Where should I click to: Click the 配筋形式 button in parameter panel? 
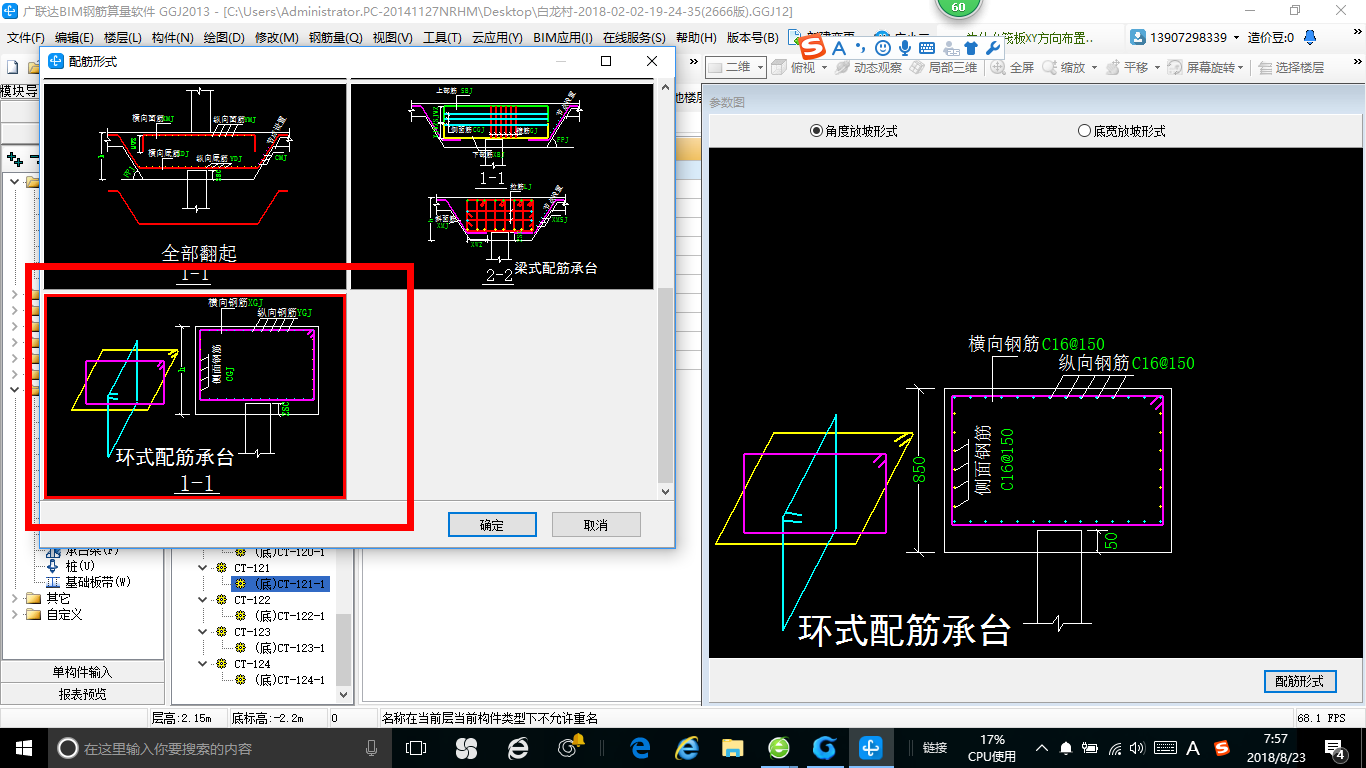tap(1300, 681)
